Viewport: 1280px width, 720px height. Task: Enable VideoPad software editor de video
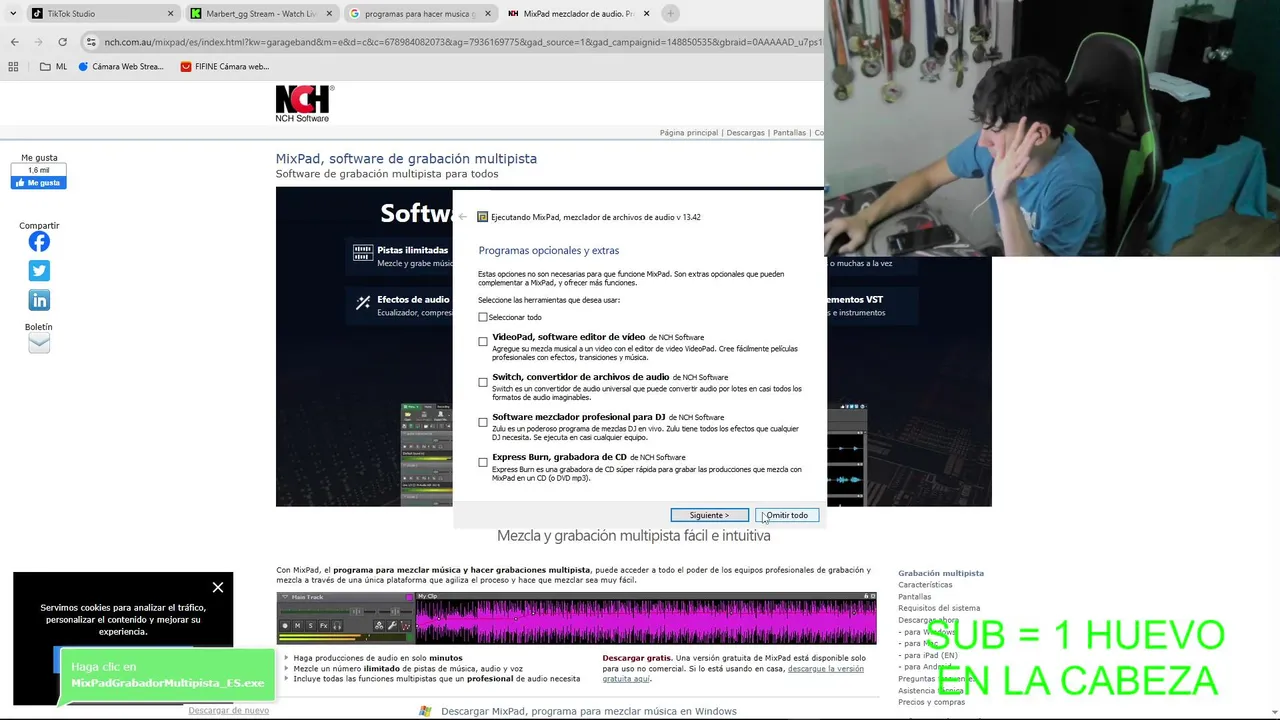(483, 342)
